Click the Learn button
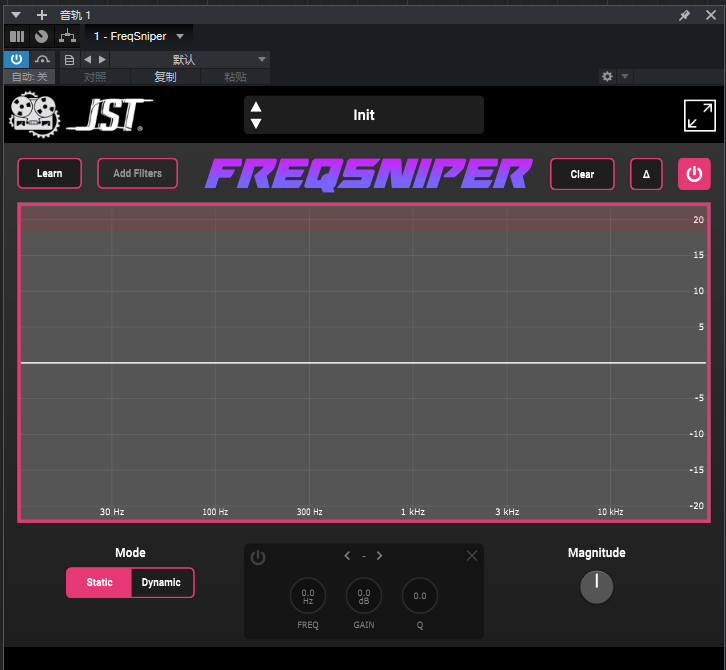This screenshot has height=670, width=726. (x=50, y=173)
